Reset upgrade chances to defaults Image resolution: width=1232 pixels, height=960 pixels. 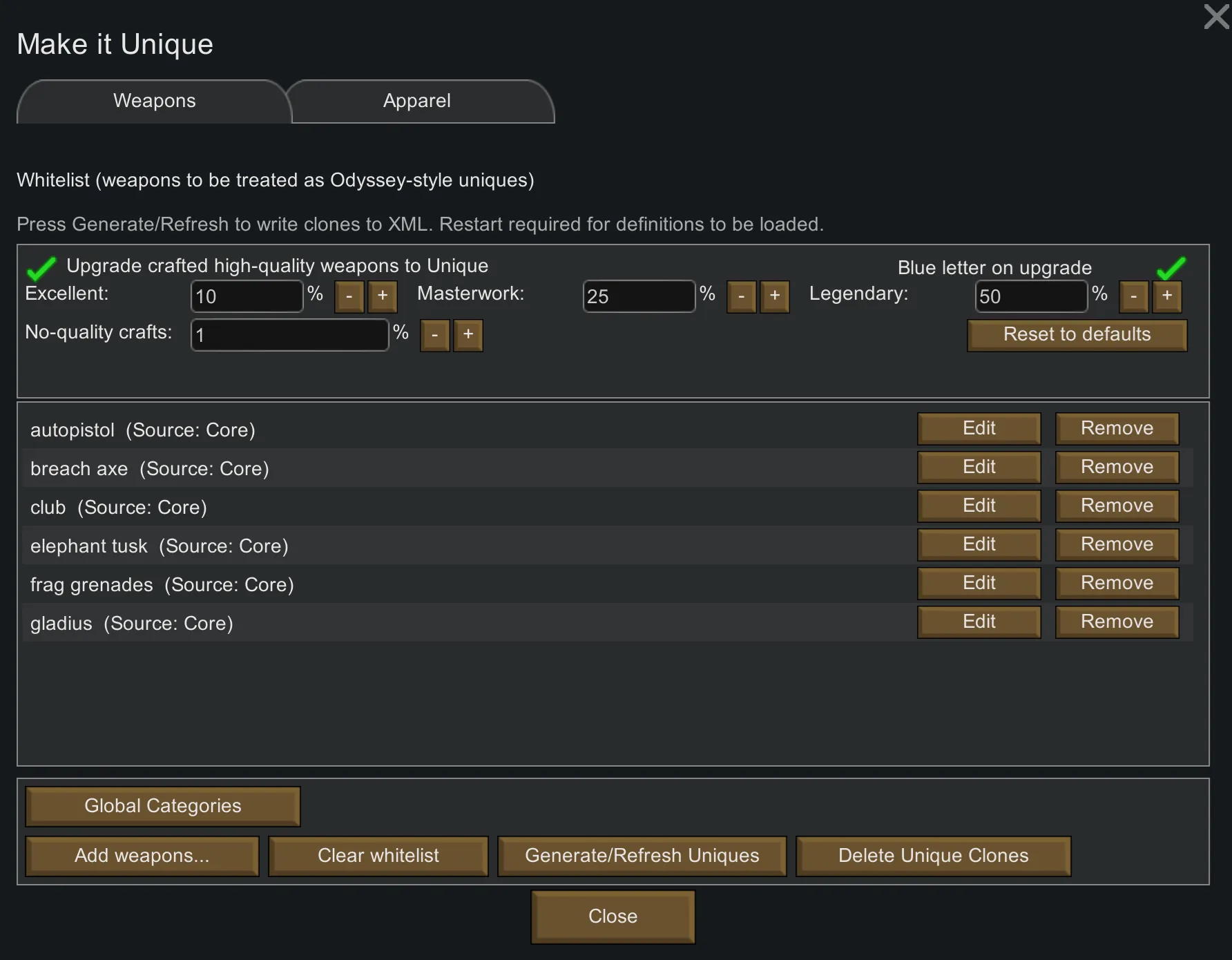(1077, 335)
